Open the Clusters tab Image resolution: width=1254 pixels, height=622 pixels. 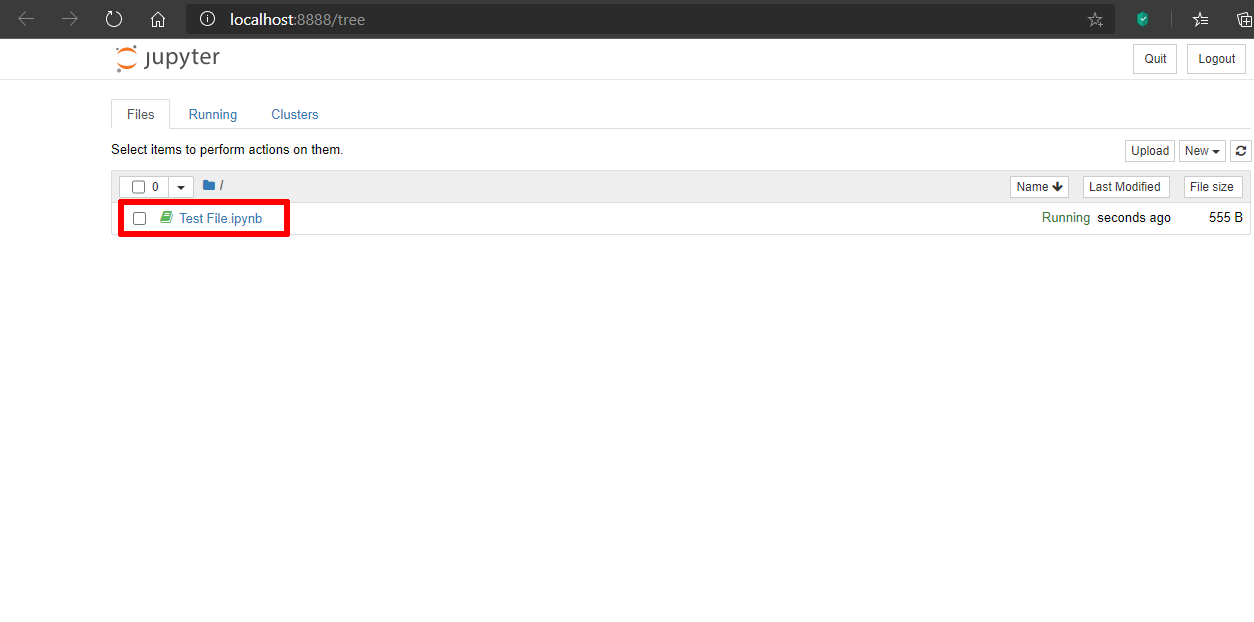click(294, 114)
